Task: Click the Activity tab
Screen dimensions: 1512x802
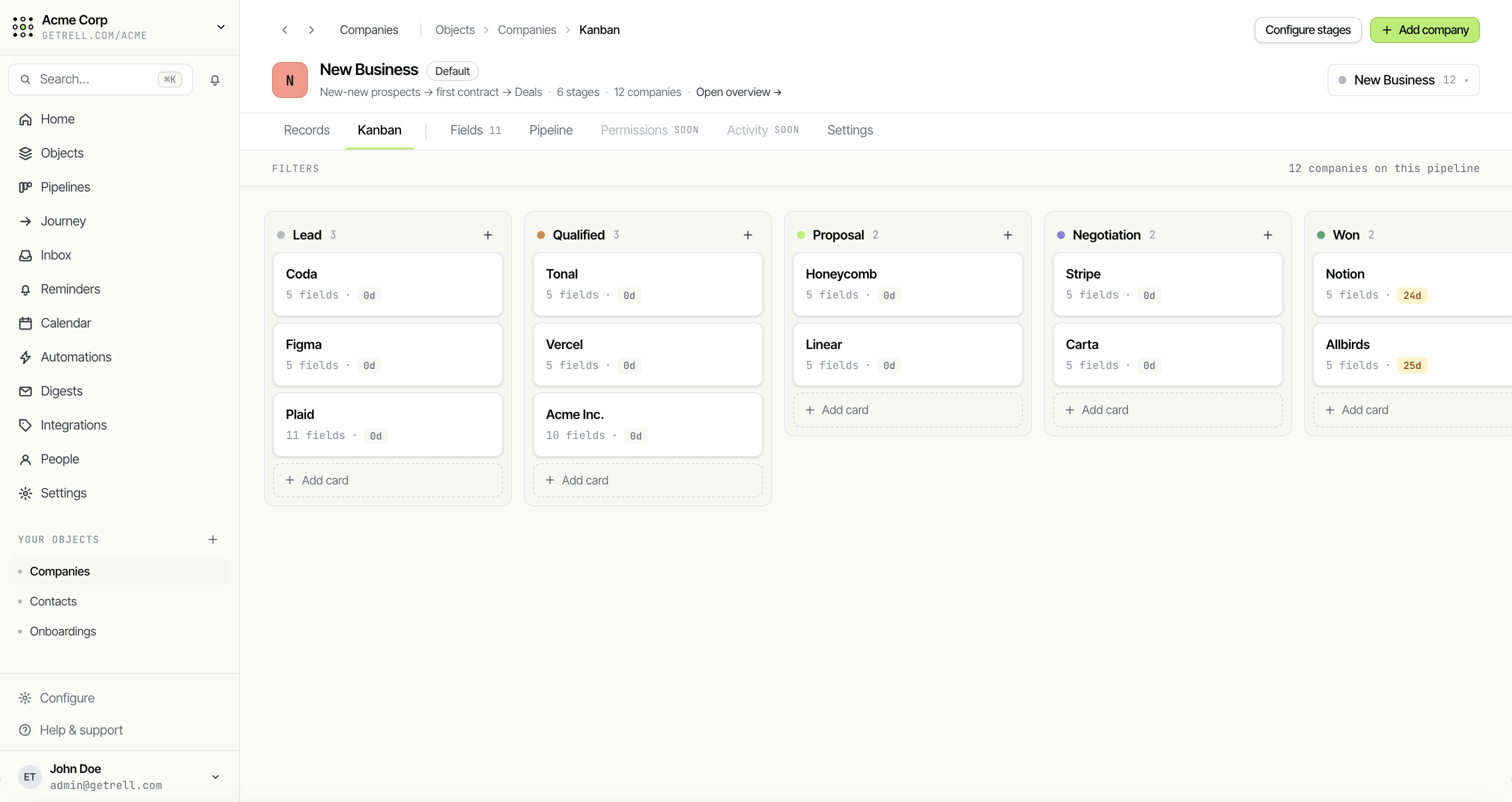Action: pos(762,130)
